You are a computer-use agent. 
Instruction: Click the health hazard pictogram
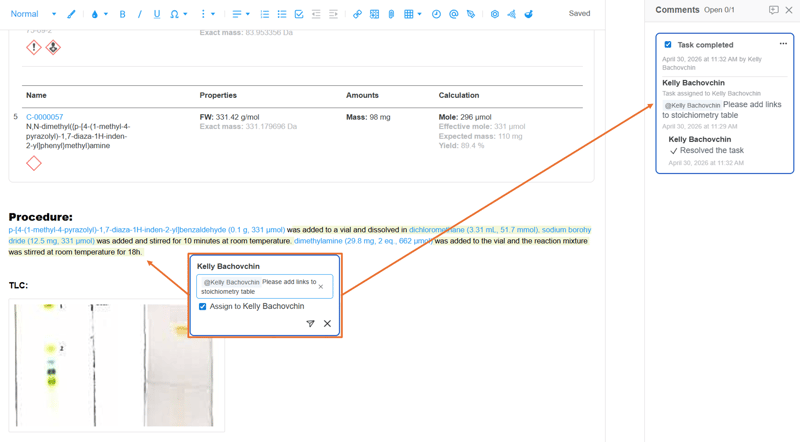pos(53,47)
